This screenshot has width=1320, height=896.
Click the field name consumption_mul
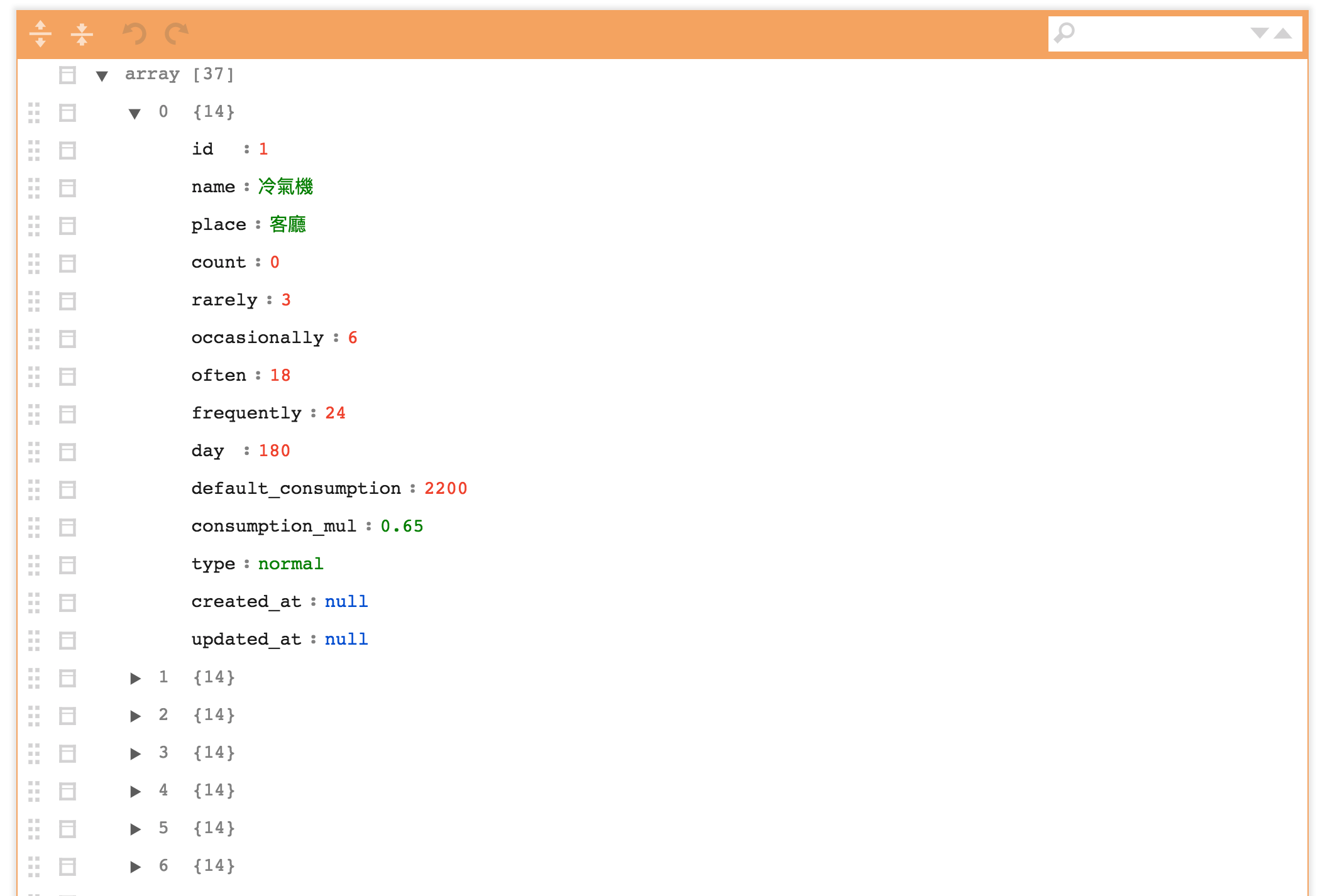click(274, 527)
